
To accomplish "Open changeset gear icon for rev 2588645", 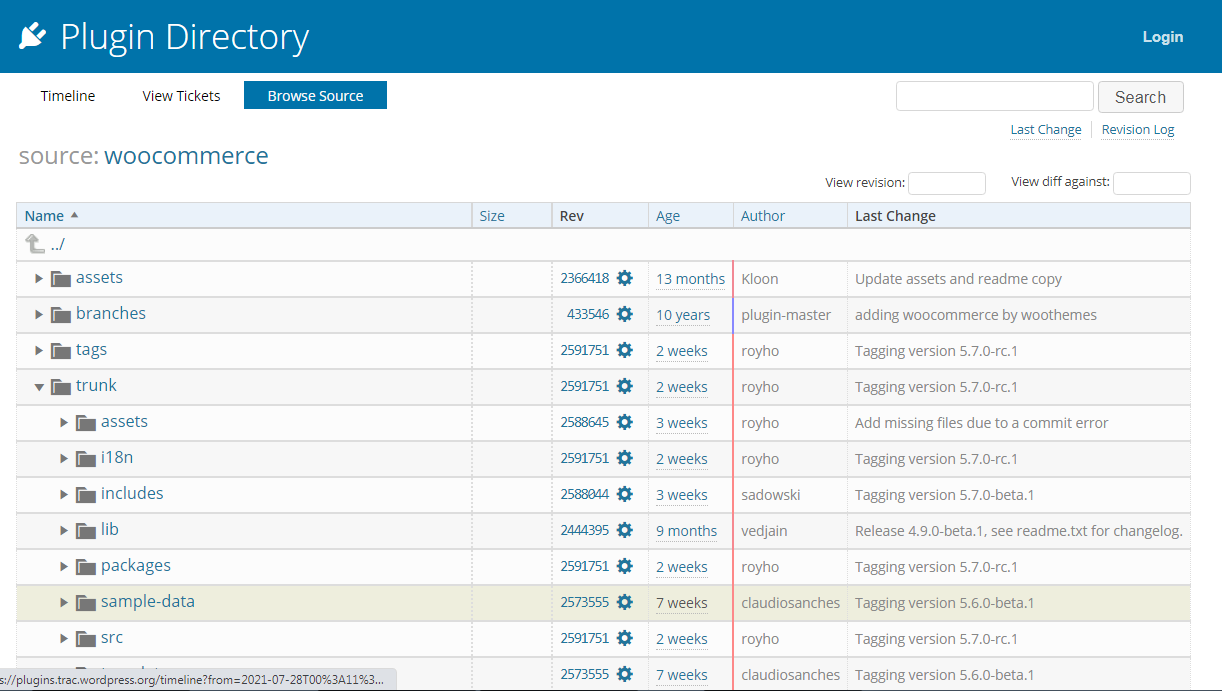I will click(x=625, y=422).
